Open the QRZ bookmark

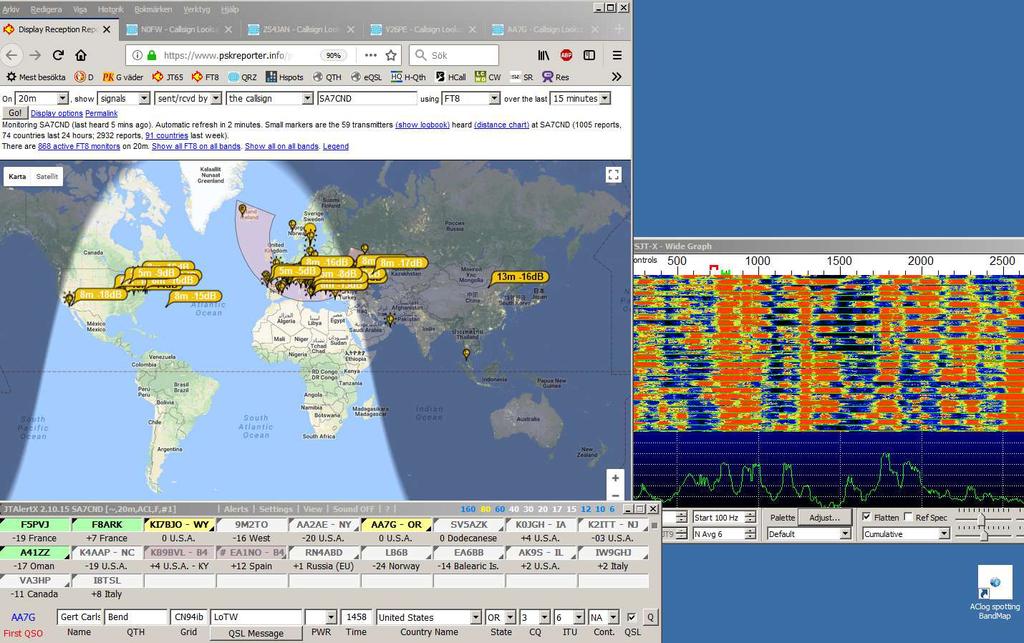tap(242, 77)
